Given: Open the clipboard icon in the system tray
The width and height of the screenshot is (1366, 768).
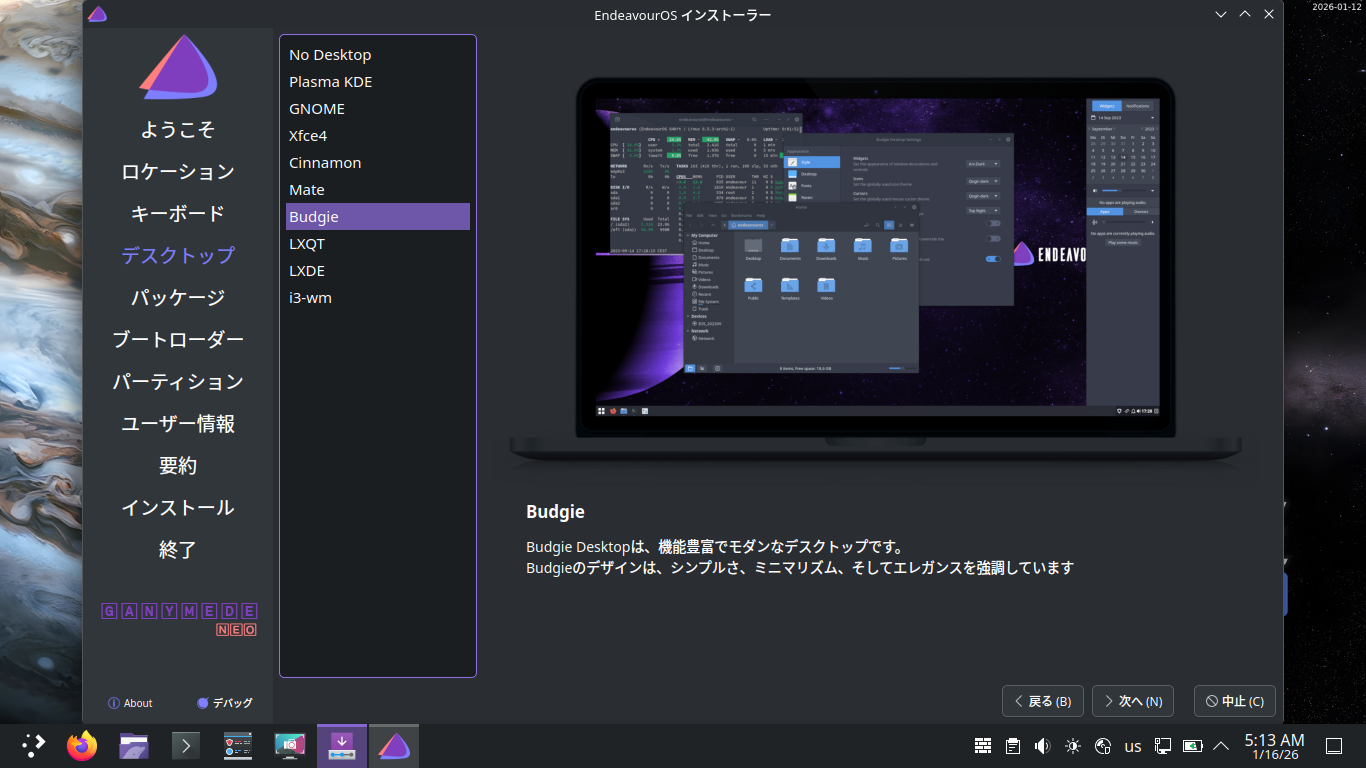Looking at the screenshot, I should pyautogui.click(x=1013, y=746).
